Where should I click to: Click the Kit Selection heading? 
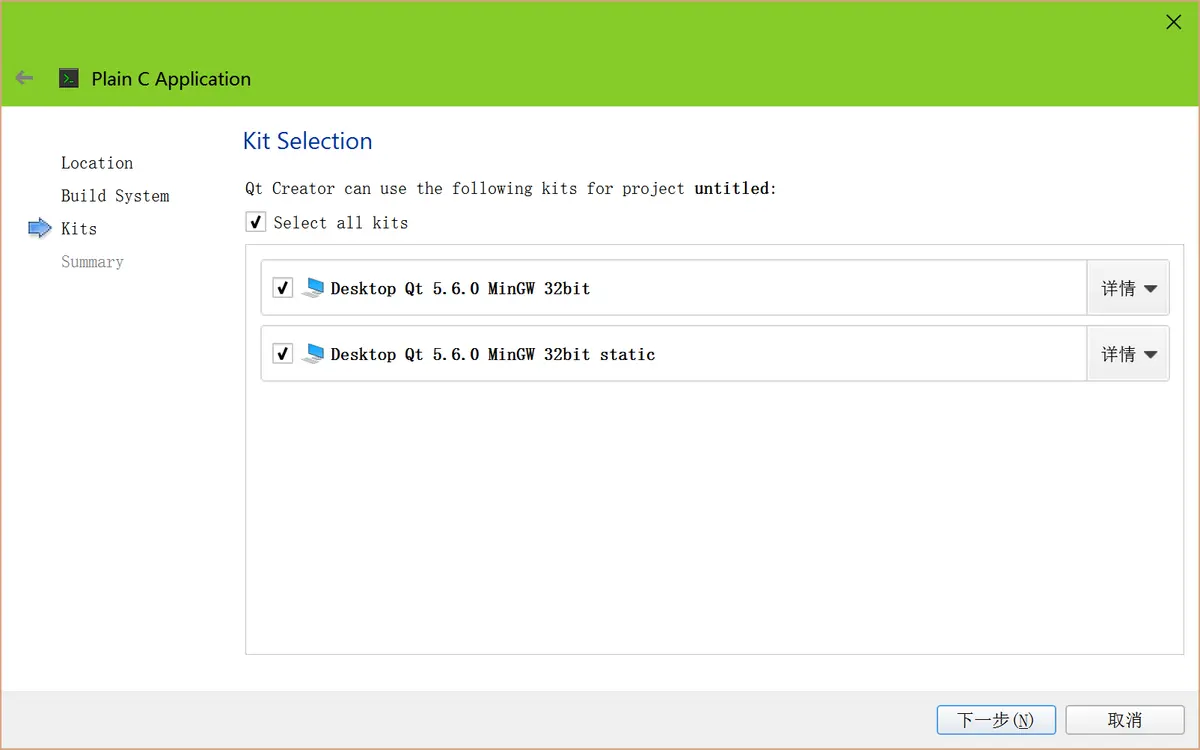click(308, 141)
